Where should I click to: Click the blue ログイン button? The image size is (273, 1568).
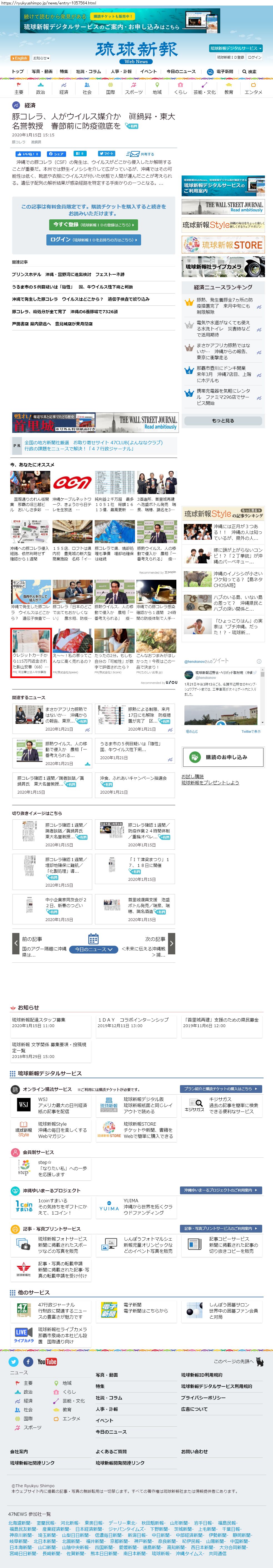(x=93, y=240)
